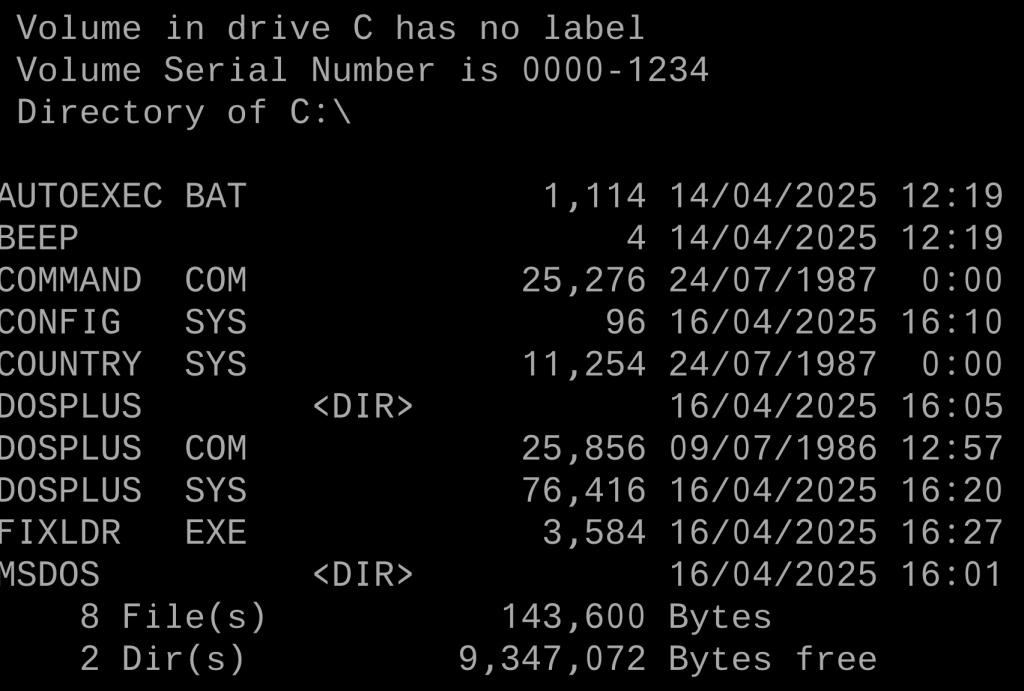Click the EXE extension of FIXLDR
Viewport: 1024px width, 691px height.
point(216,532)
